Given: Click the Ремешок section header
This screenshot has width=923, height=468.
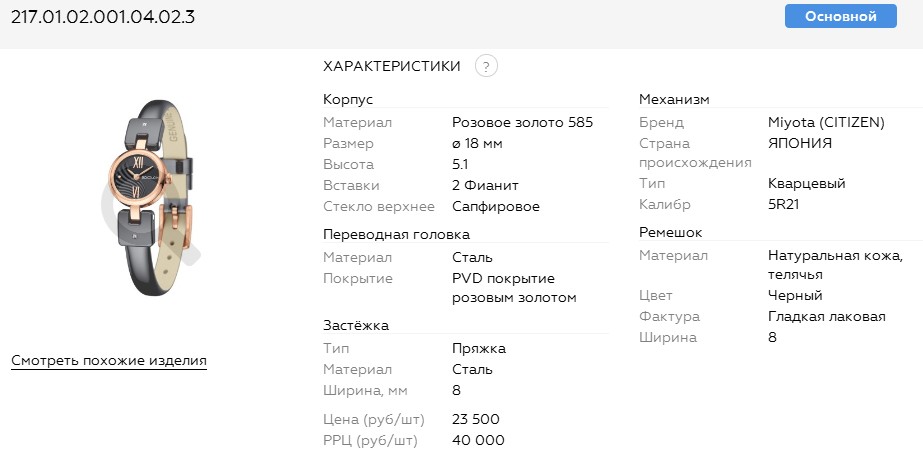Looking at the screenshot, I should click(671, 232).
